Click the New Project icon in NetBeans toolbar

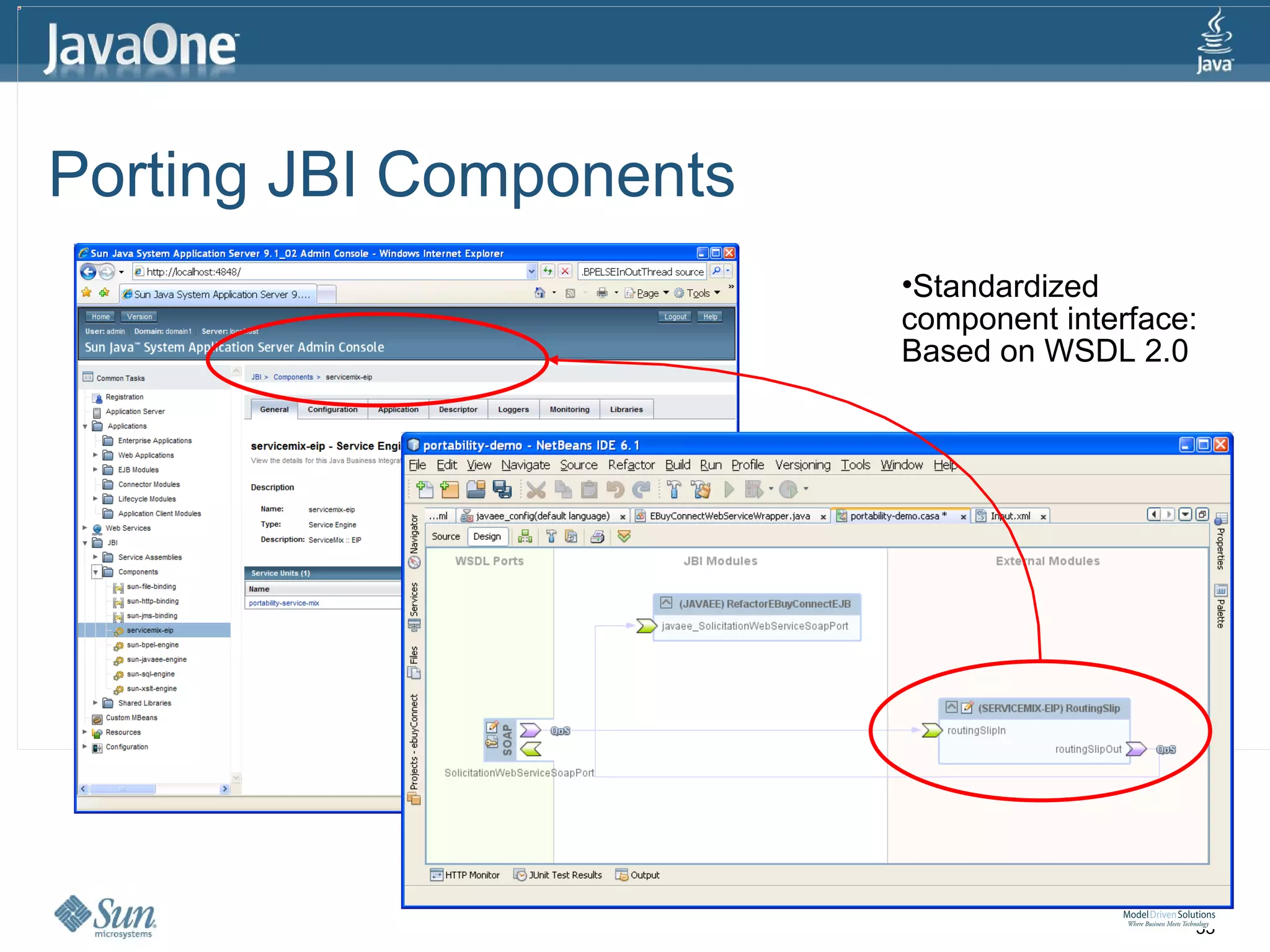coord(449,490)
